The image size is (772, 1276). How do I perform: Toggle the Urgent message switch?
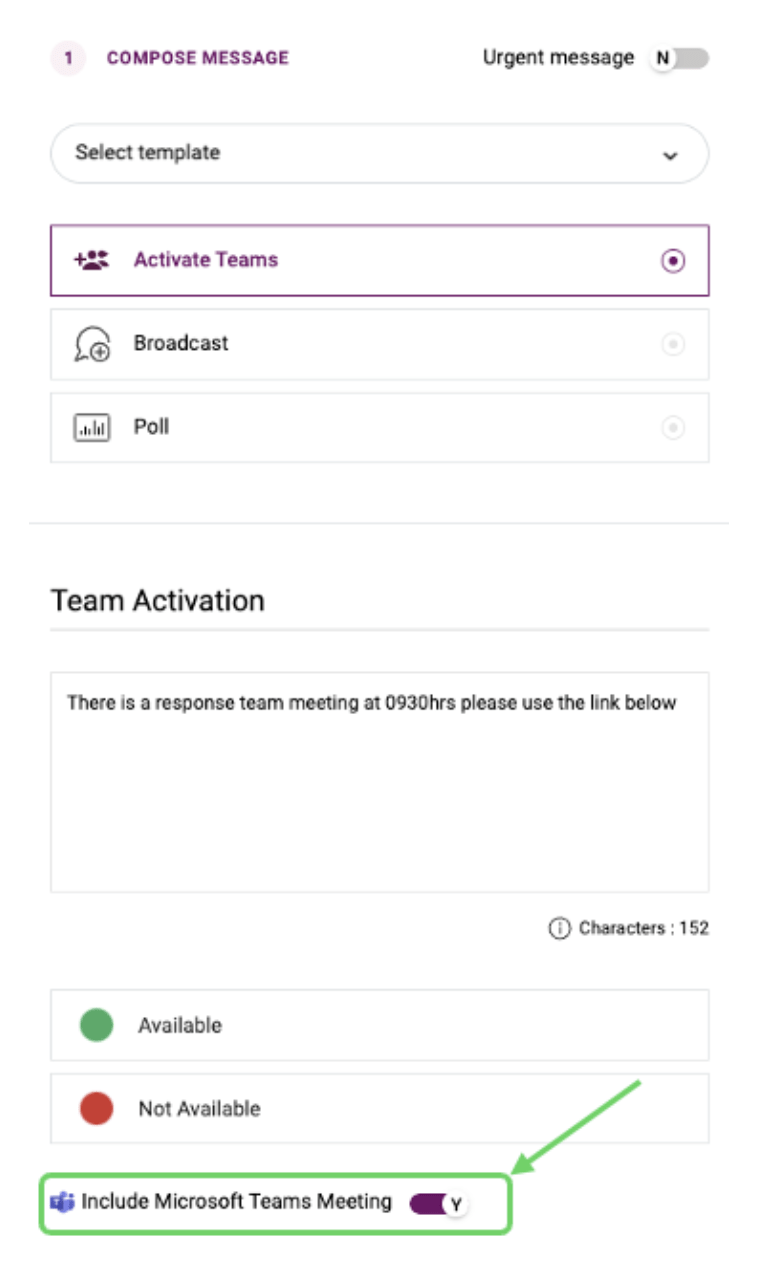(x=680, y=59)
